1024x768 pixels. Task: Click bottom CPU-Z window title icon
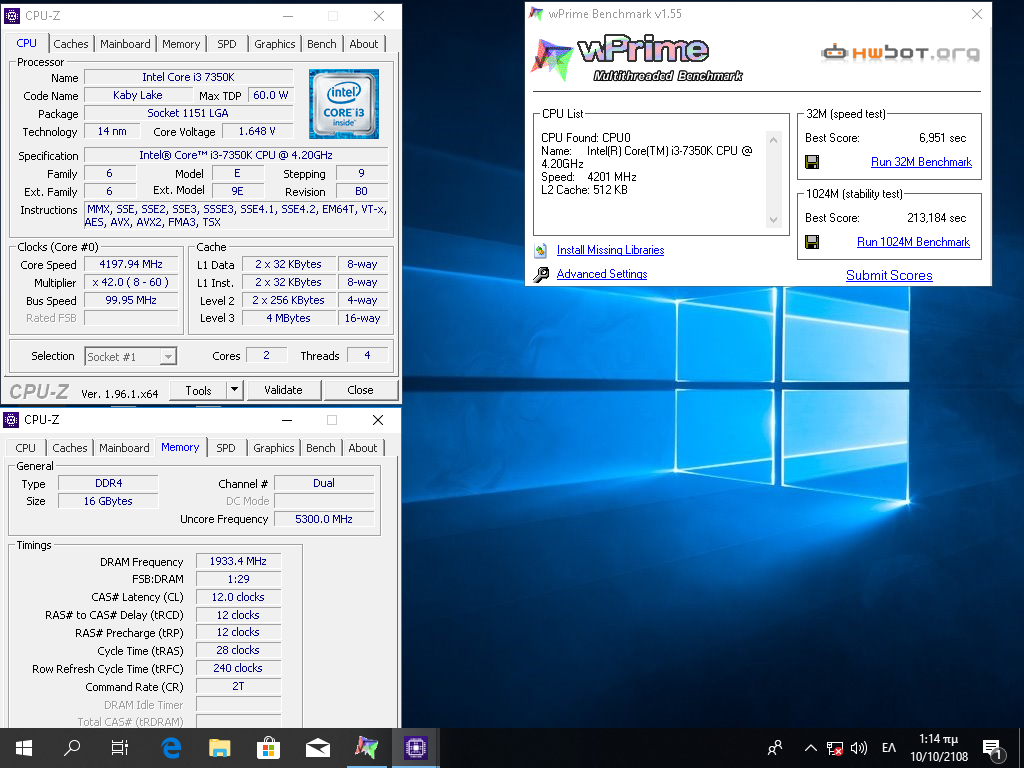pos(11,419)
